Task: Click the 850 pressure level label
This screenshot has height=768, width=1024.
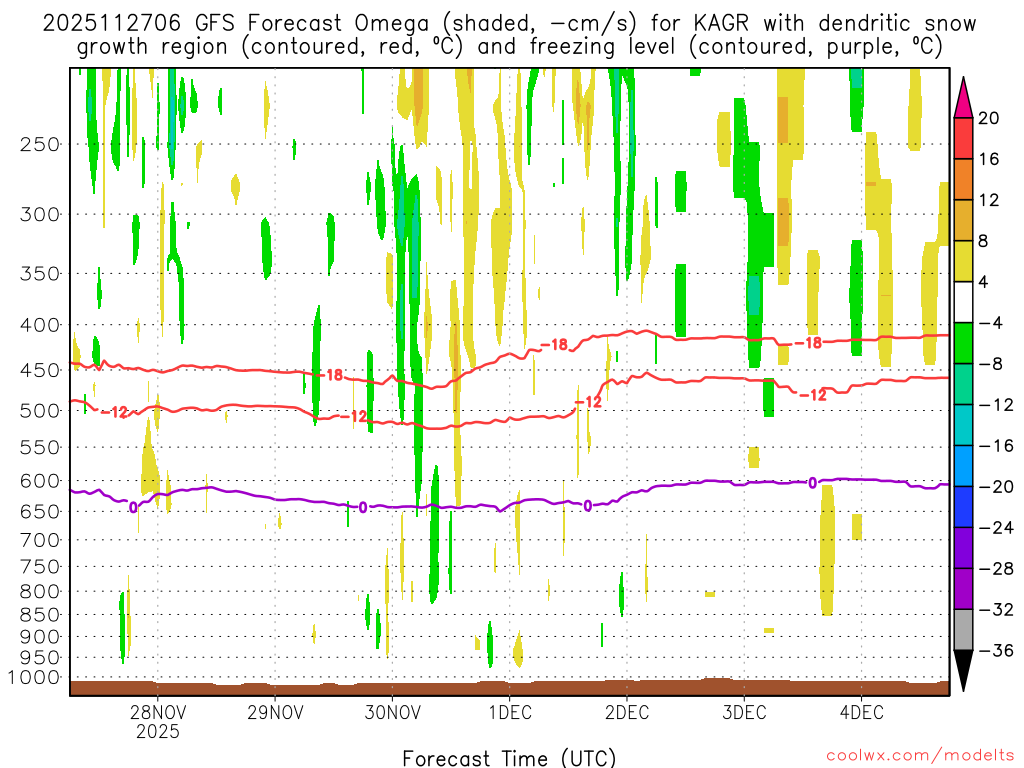Action: [x=40, y=615]
